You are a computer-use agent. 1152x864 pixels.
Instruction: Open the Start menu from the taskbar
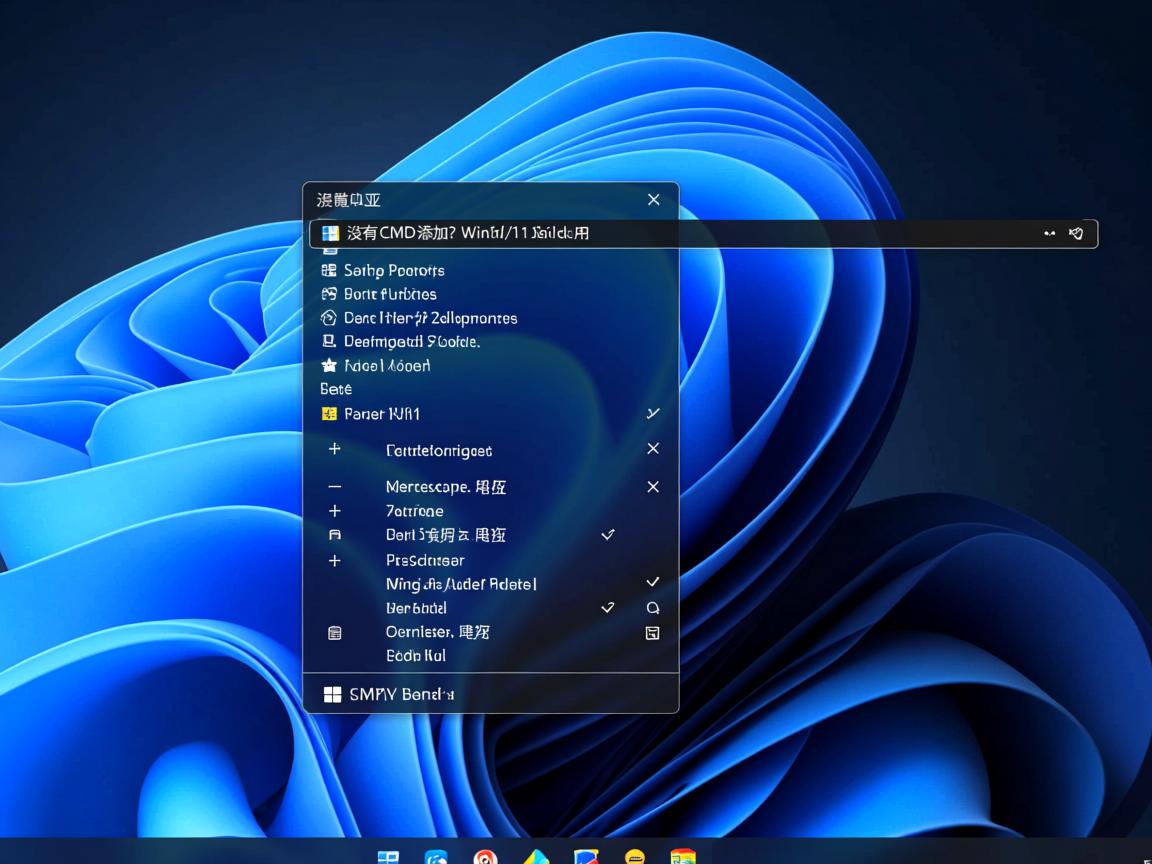pyautogui.click(x=388, y=857)
